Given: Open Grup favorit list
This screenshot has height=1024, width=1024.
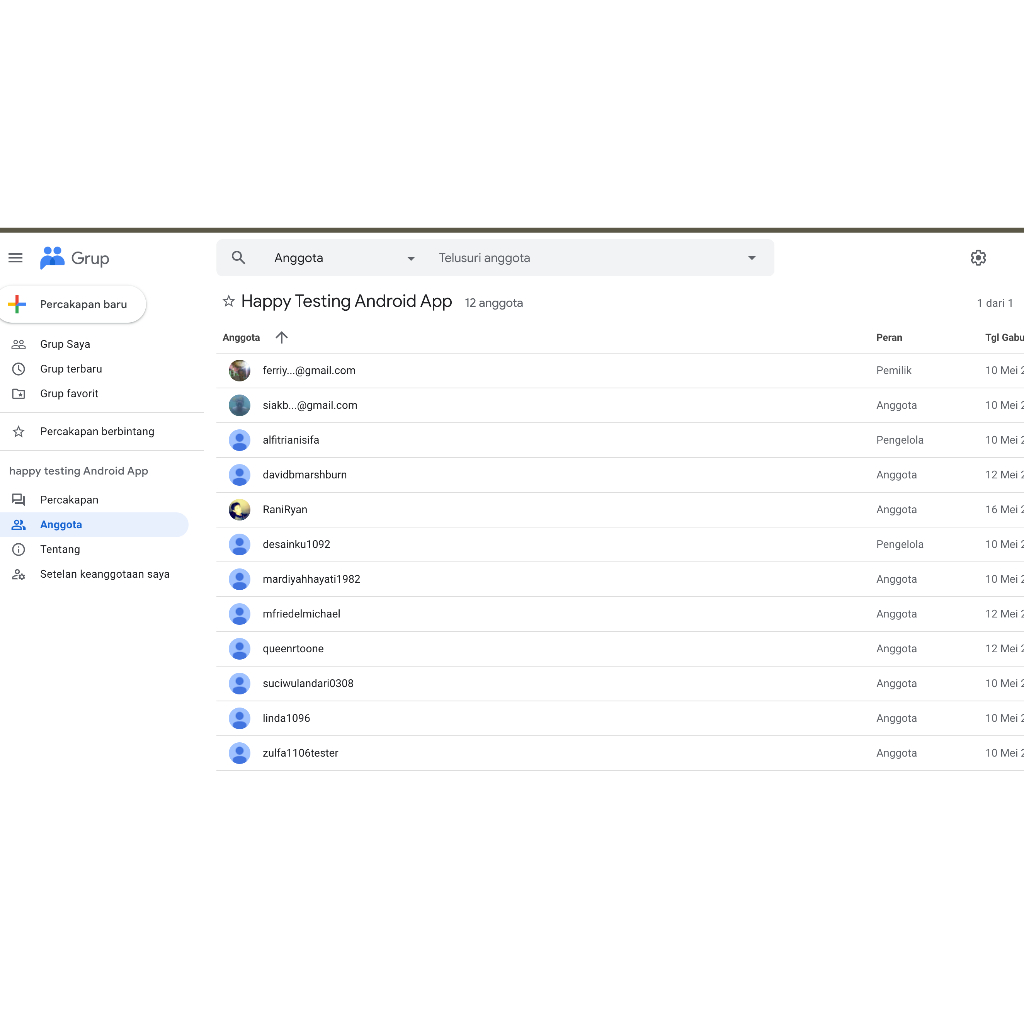Looking at the screenshot, I should click(69, 394).
